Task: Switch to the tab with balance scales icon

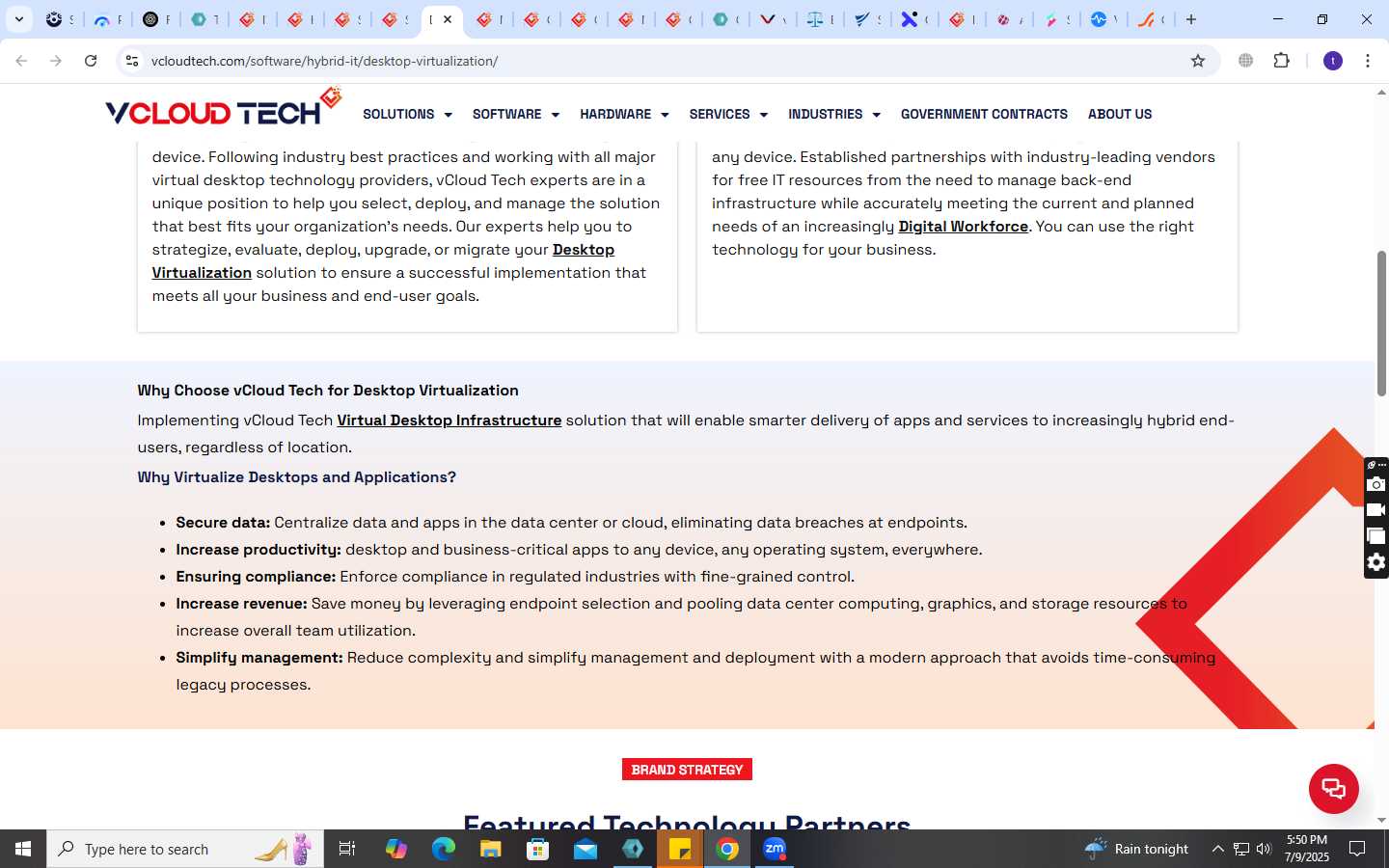Action: coord(816,19)
